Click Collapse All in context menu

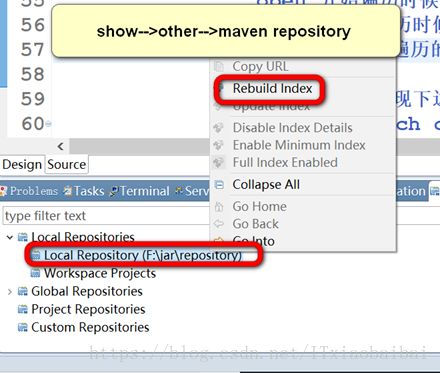(x=266, y=184)
